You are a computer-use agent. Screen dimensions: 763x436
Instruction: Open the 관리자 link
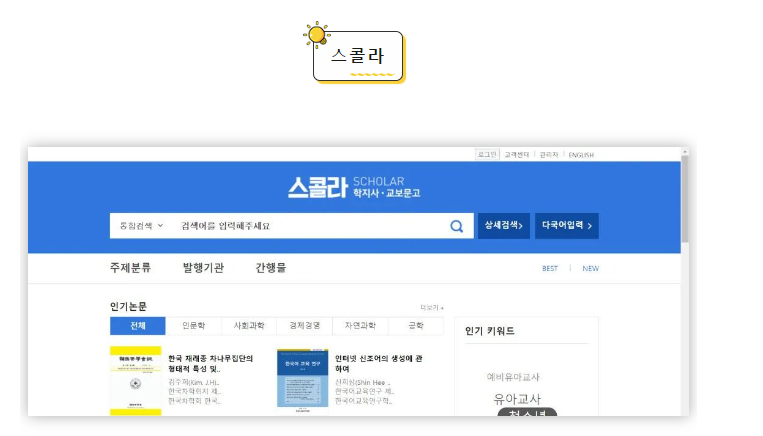coord(549,155)
